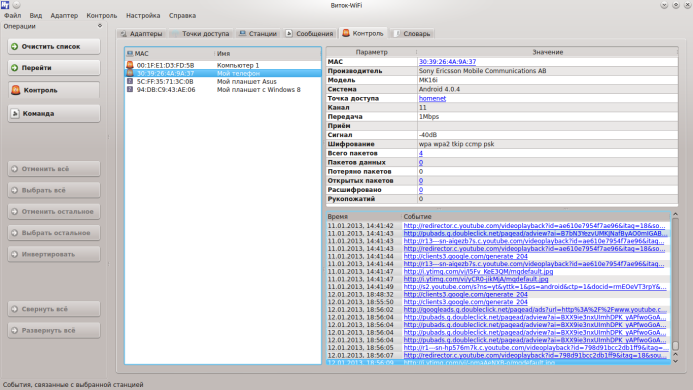Image resolution: width=693 pixels, height=390 pixels.
Task: Open the Контроль menu
Action: 102,15
